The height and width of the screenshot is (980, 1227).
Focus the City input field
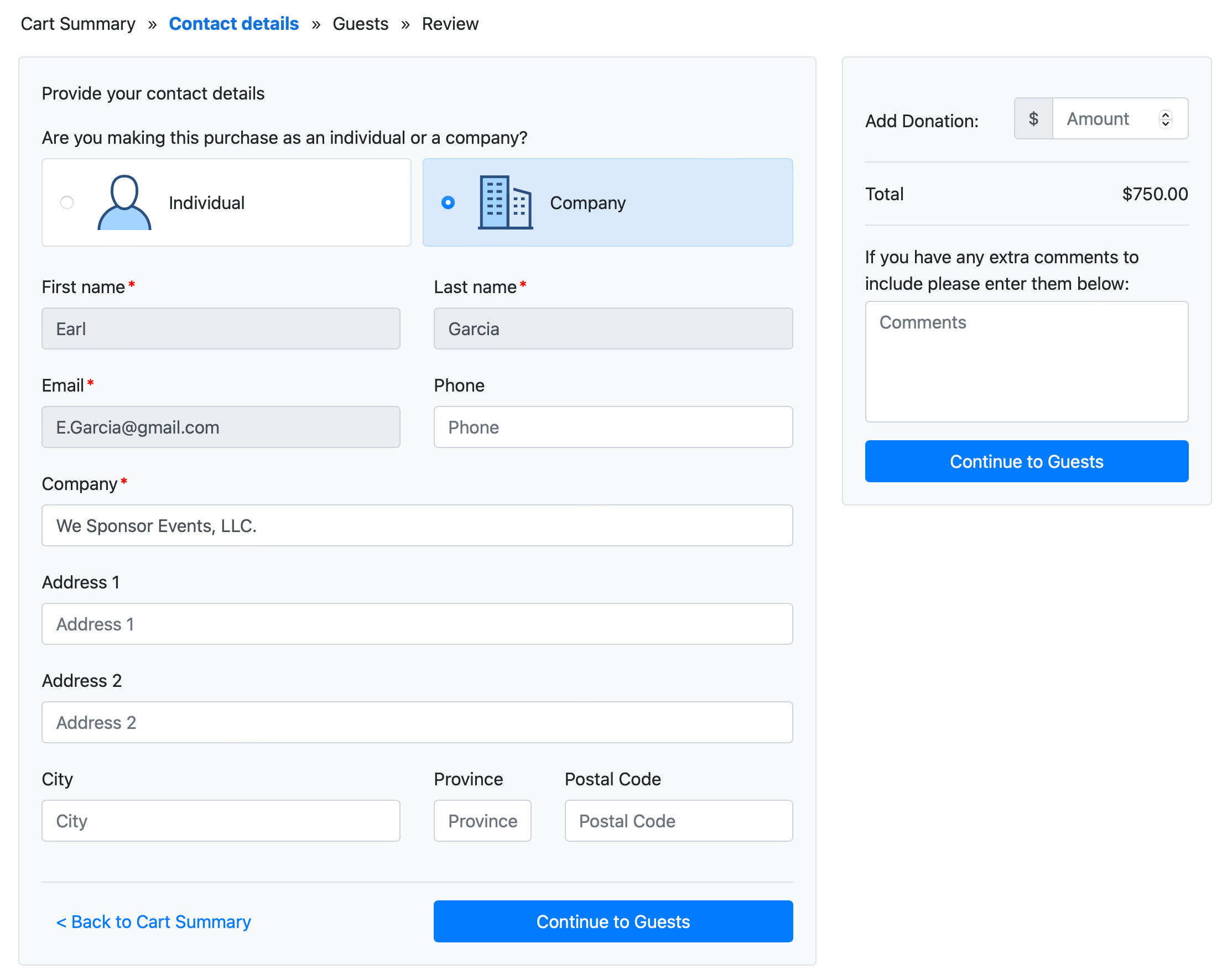(x=220, y=821)
